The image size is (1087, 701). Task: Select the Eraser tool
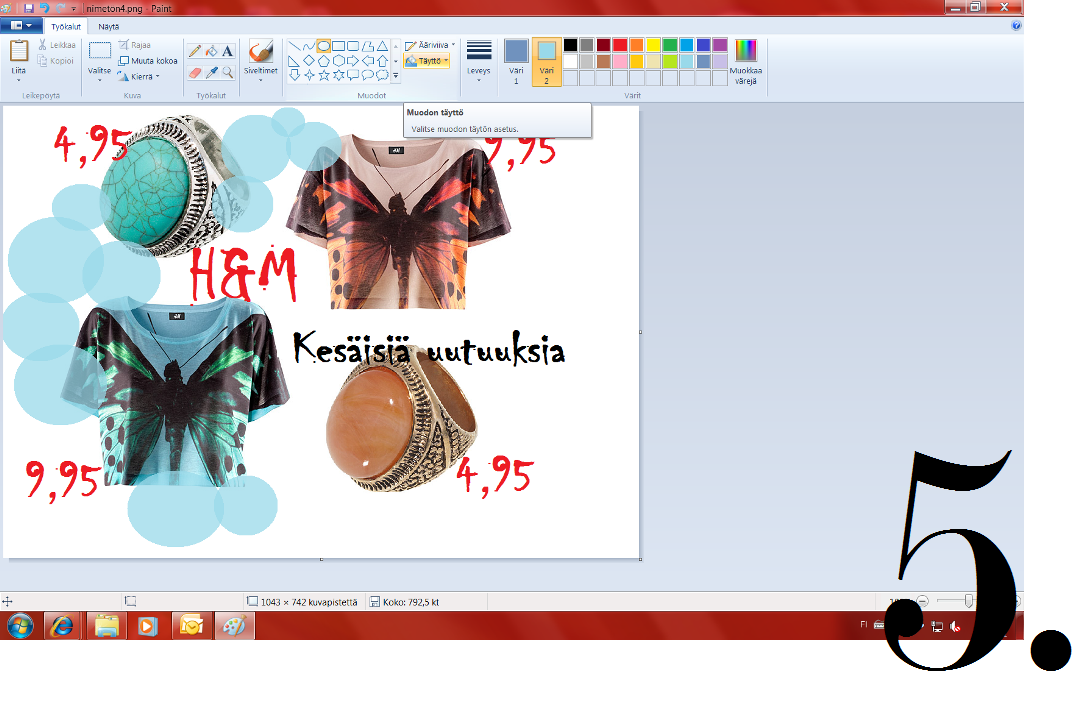tap(195, 72)
